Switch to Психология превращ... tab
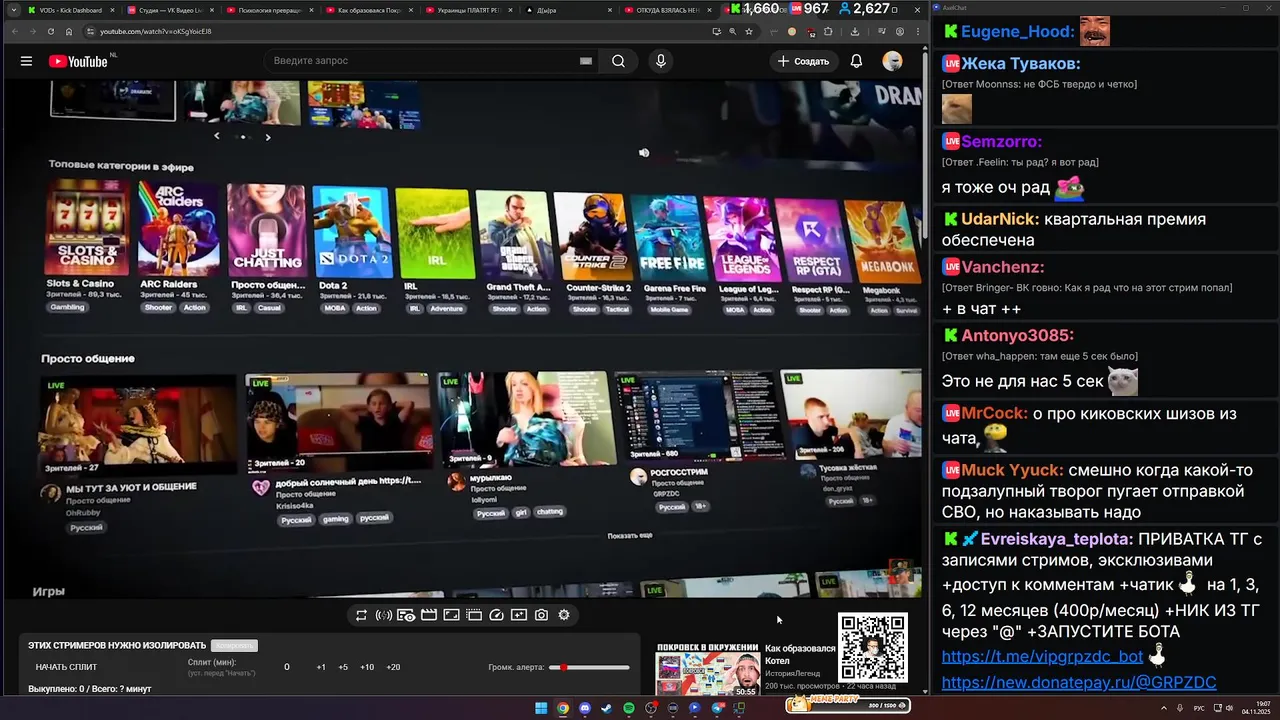The image size is (1280, 720). pos(269,10)
